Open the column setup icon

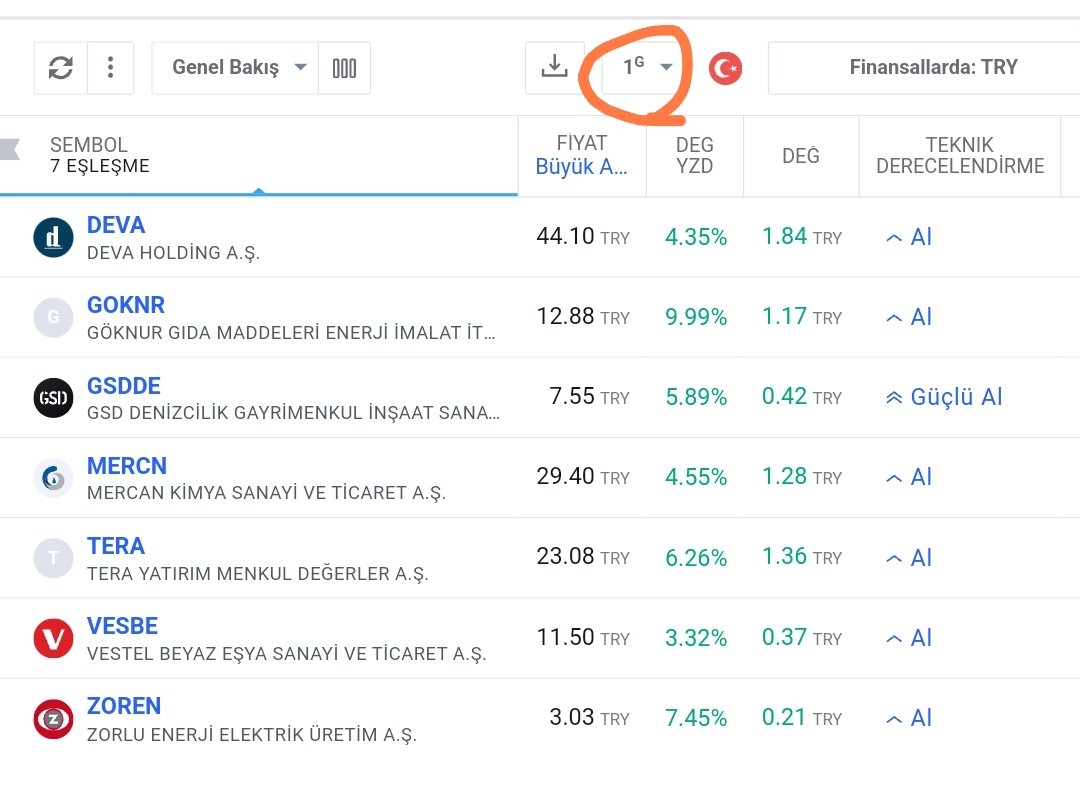click(x=344, y=68)
